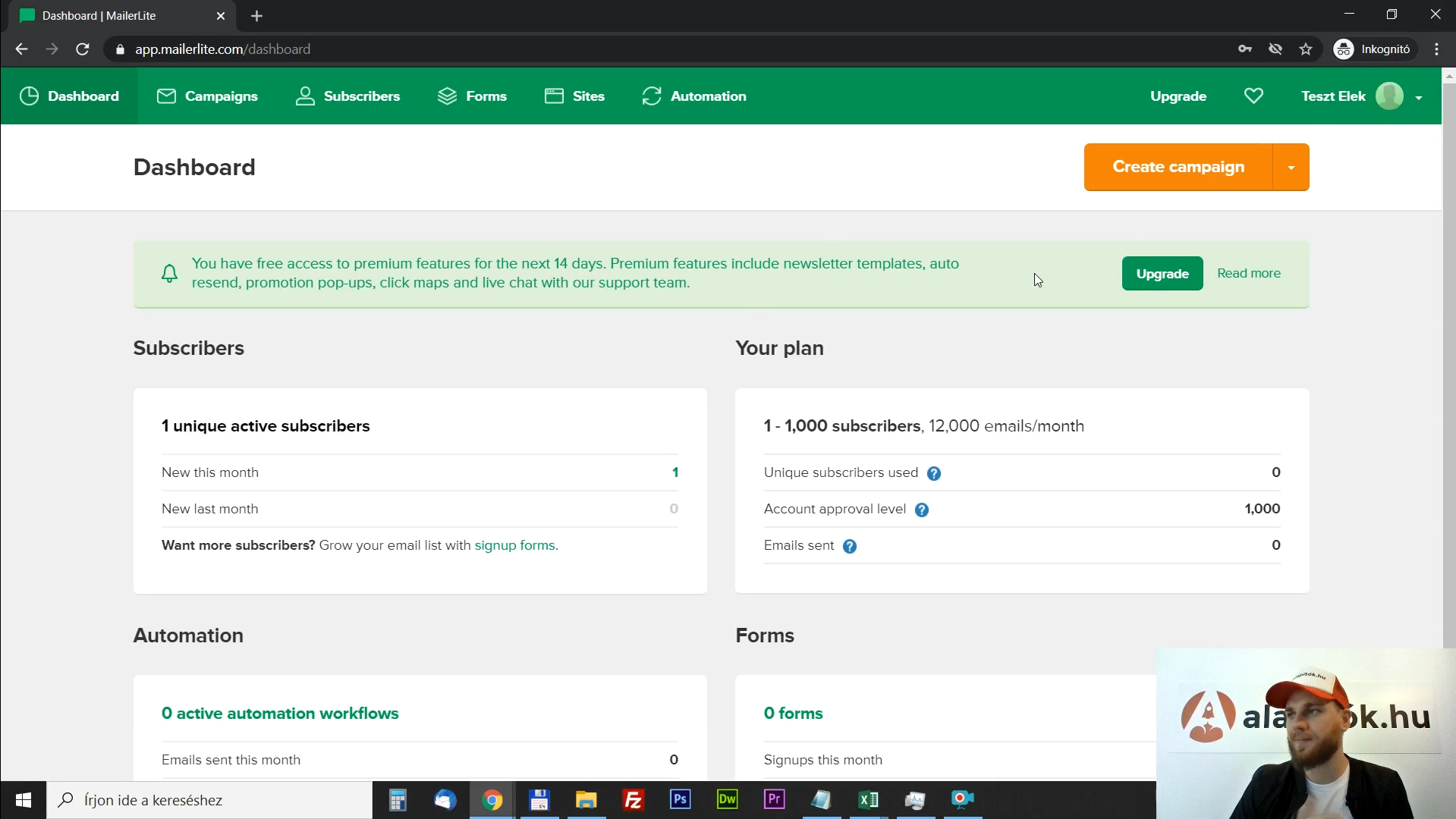Click the Teszt Elek profile avatar
This screenshot has width=1456, height=819.
1389,96
